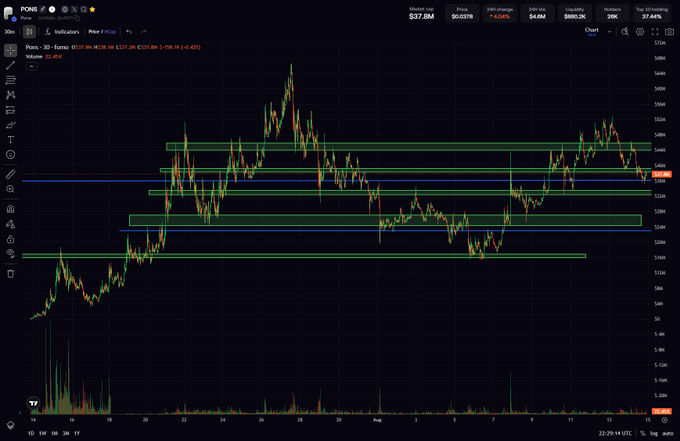Click the 22.45K volume label on axis
Viewport: 680px width, 441px height.
[x=662, y=411]
